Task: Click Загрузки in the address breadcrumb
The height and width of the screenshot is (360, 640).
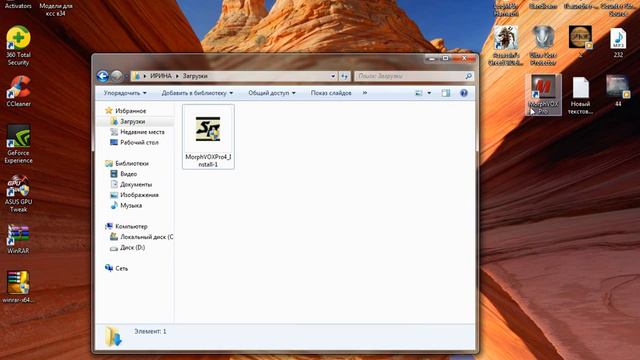Action: (195, 76)
